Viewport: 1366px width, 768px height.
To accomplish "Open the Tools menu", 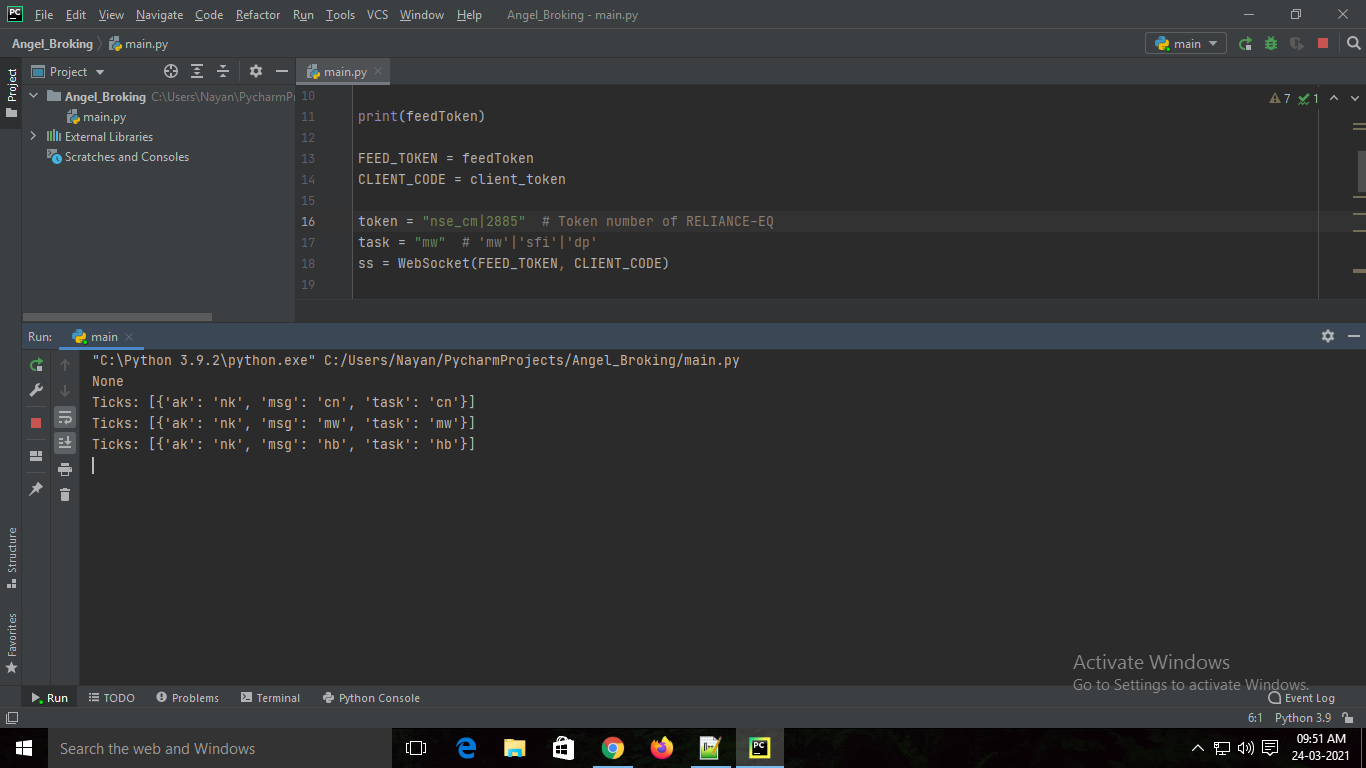I will pyautogui.click(x=340, y=15).
